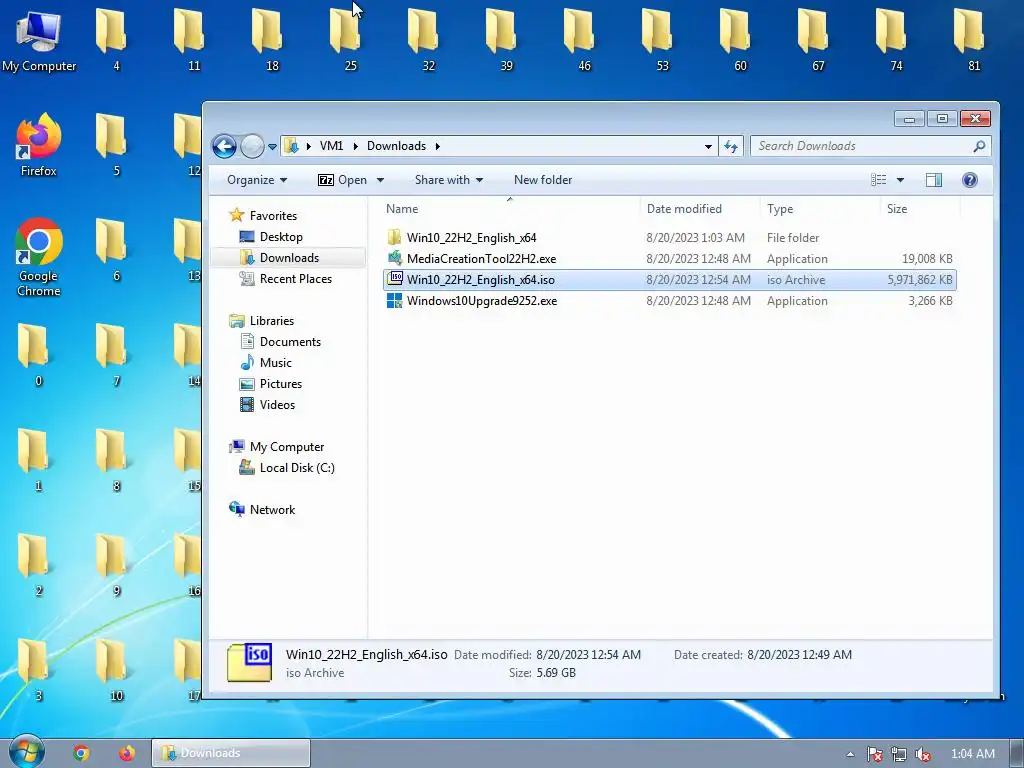Launch Chrome from the taskbar
1024x768 pixels.
(81, 753)
